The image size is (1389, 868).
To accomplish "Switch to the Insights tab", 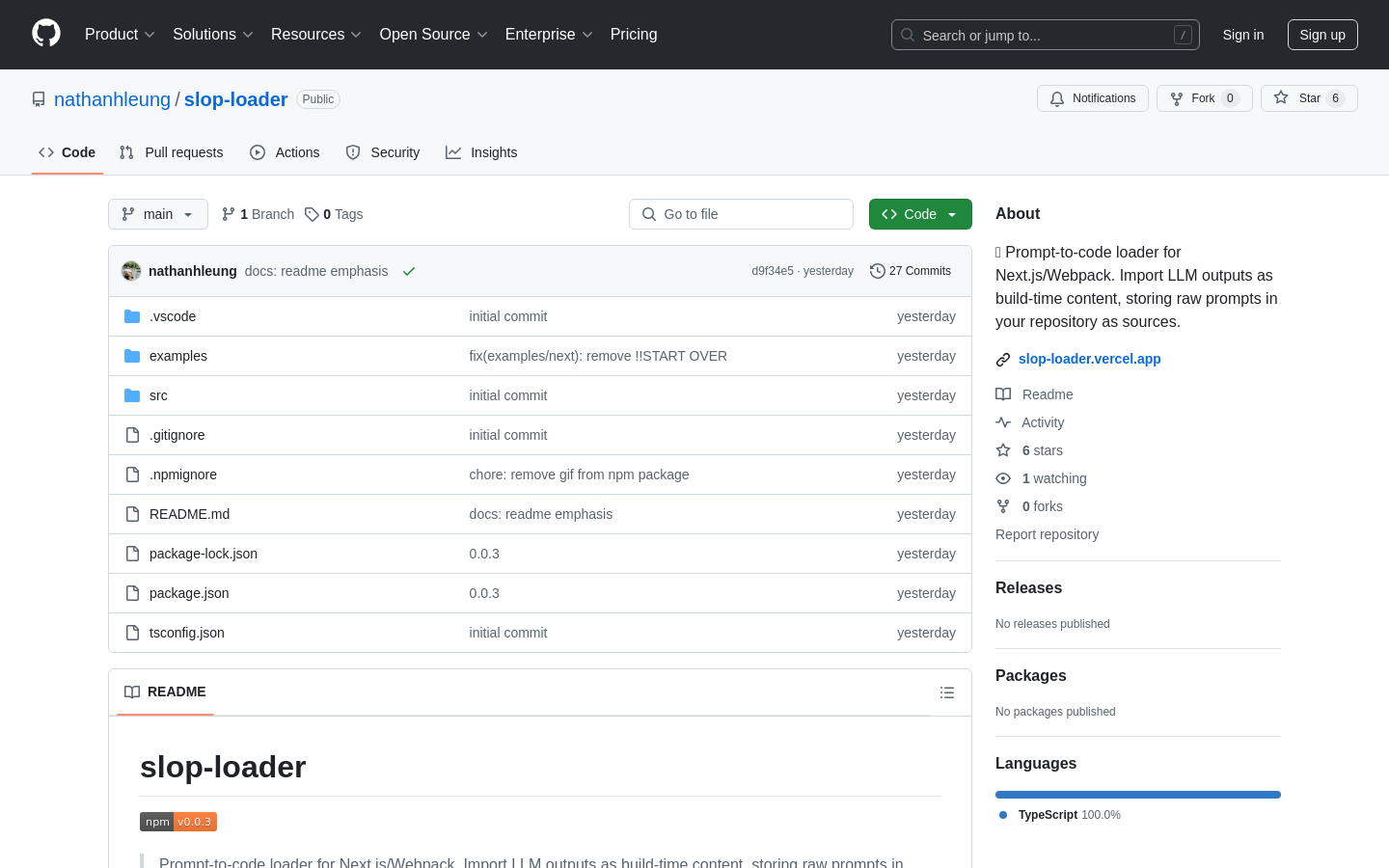I will [481, 152].
